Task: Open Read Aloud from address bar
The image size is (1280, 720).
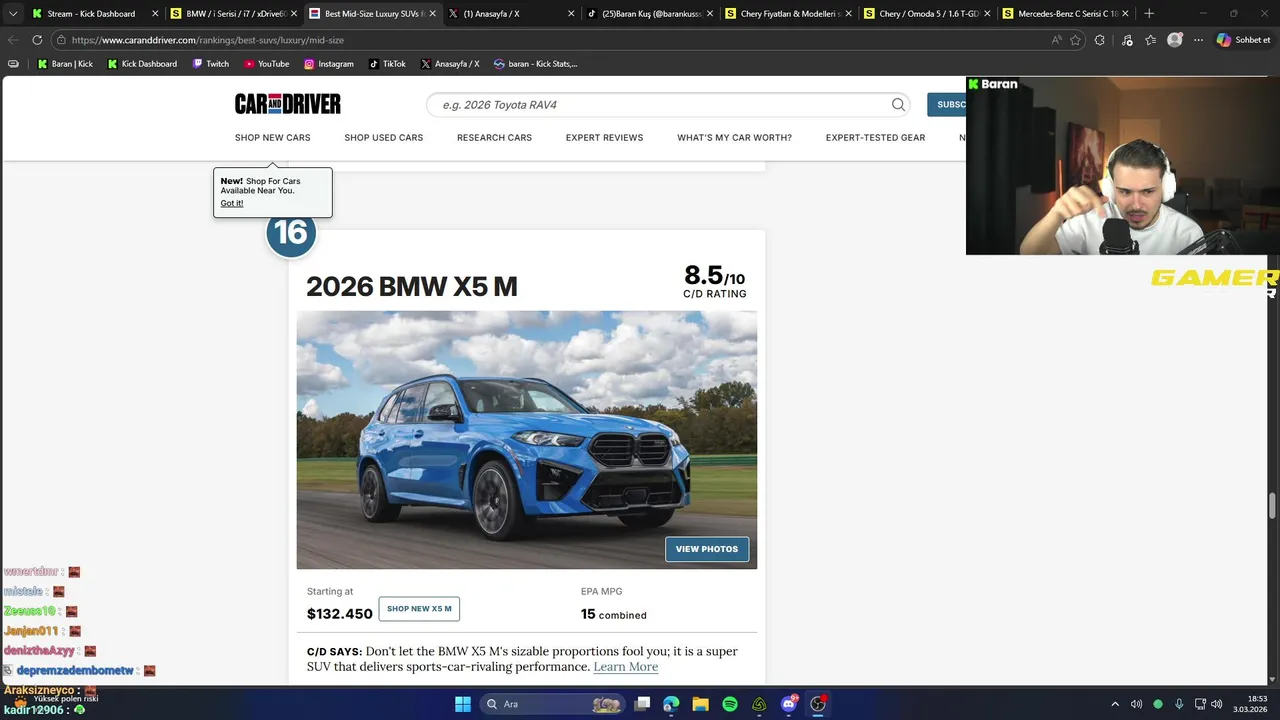Action: click(1056, 40)
